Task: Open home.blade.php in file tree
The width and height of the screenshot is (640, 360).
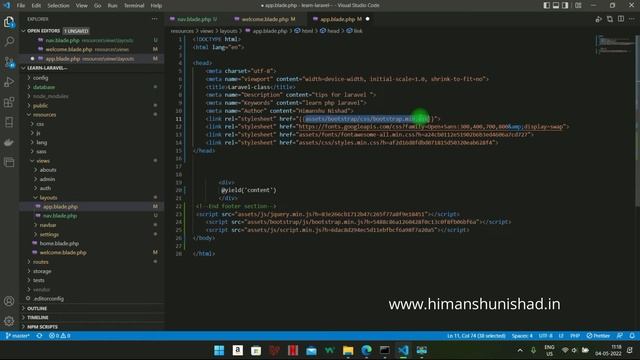Action: point(59,243)
